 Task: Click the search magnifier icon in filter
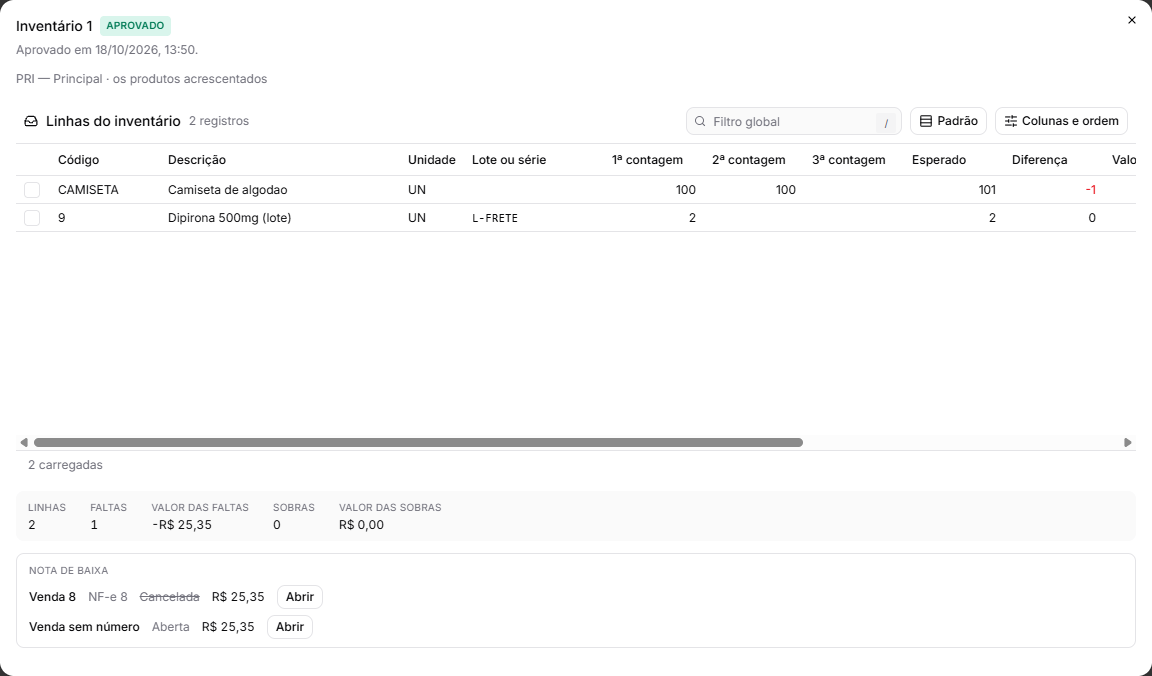[x=700, y=121]
